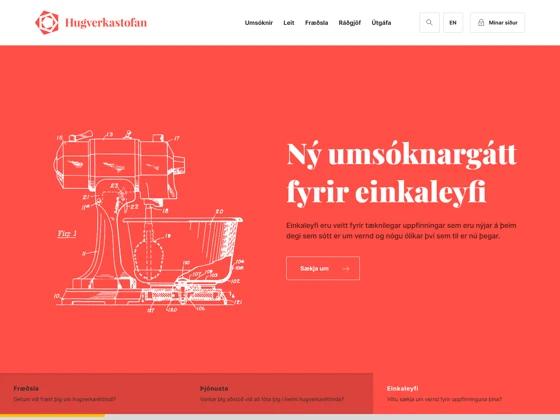
Task: Click the arrow in Sækja um button
Action: 345,269
